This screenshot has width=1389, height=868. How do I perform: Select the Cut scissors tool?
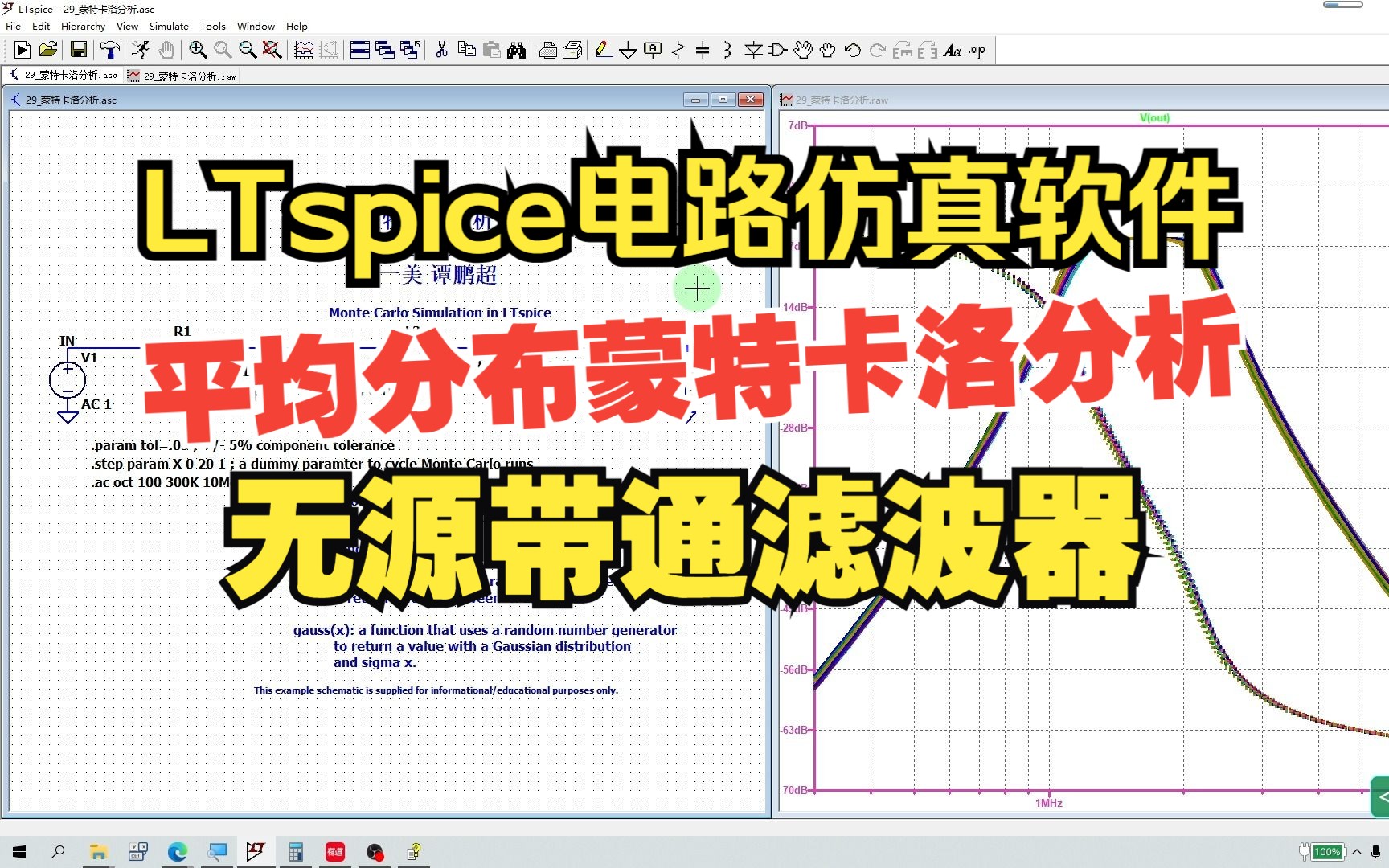(x=441, y=51)
